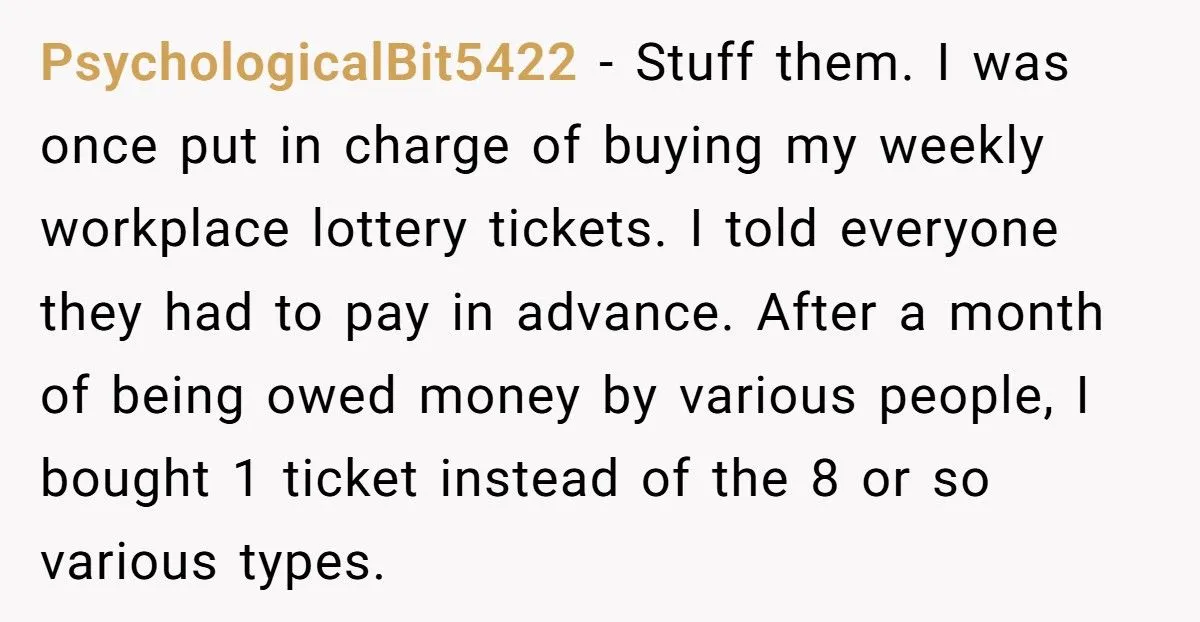1200x622 pixels.
Task: Click on the word "lottery"
Action: [377, 230]
